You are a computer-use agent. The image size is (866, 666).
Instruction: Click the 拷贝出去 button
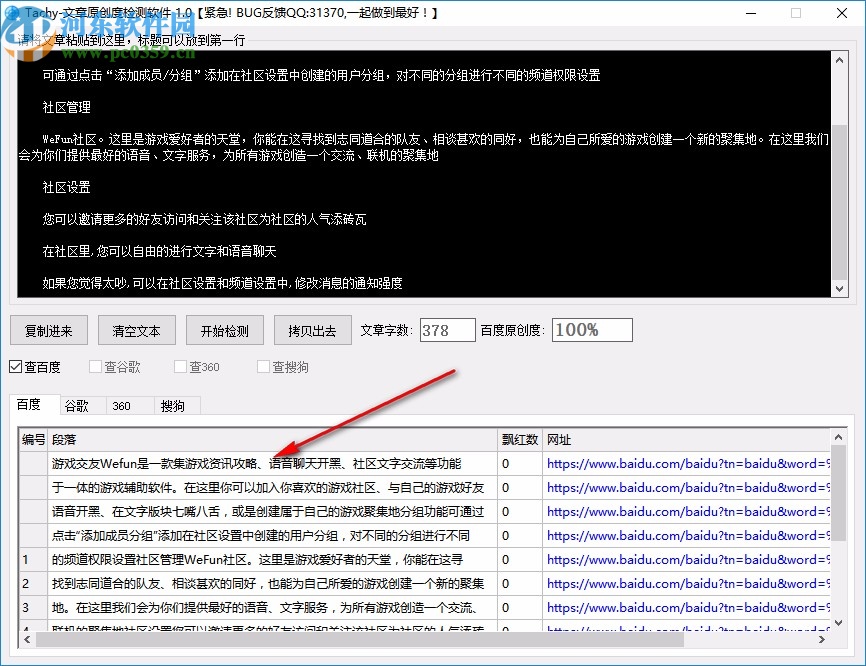(x=312, y=331)
